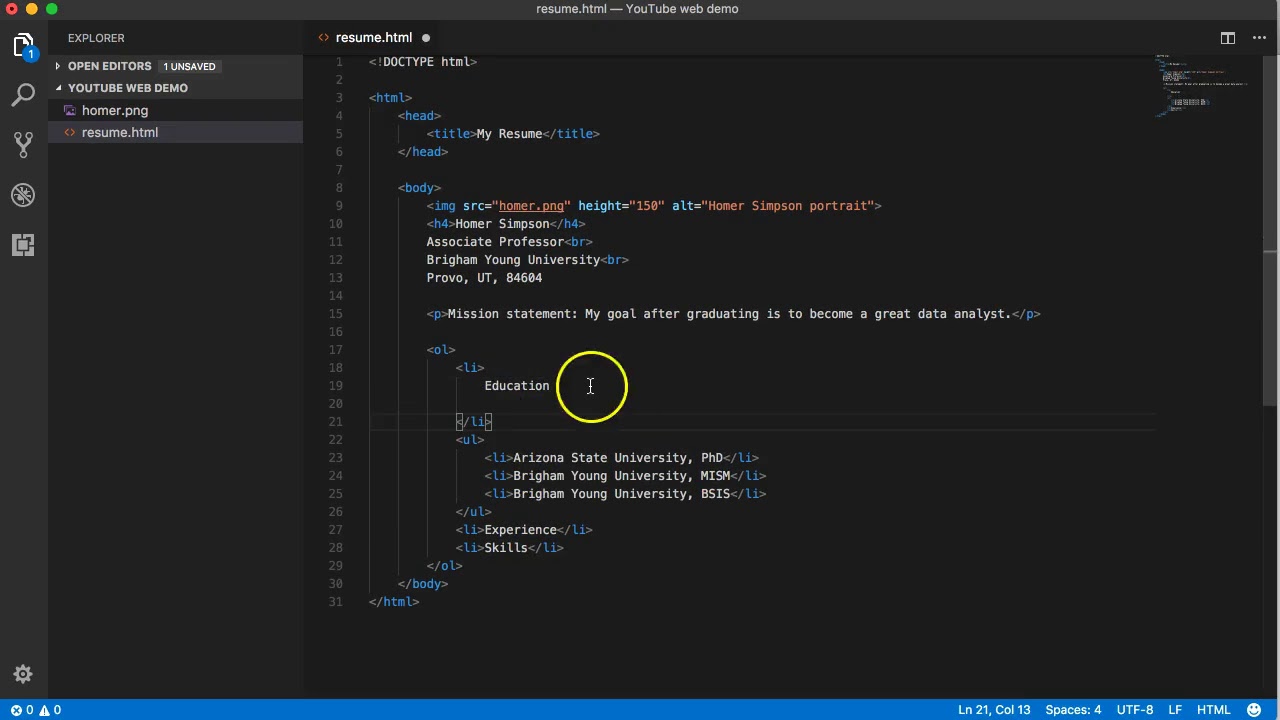Open the Manage gear icon
The width and height of the screenshot is (1280, 720).
(x=24, y=674)
